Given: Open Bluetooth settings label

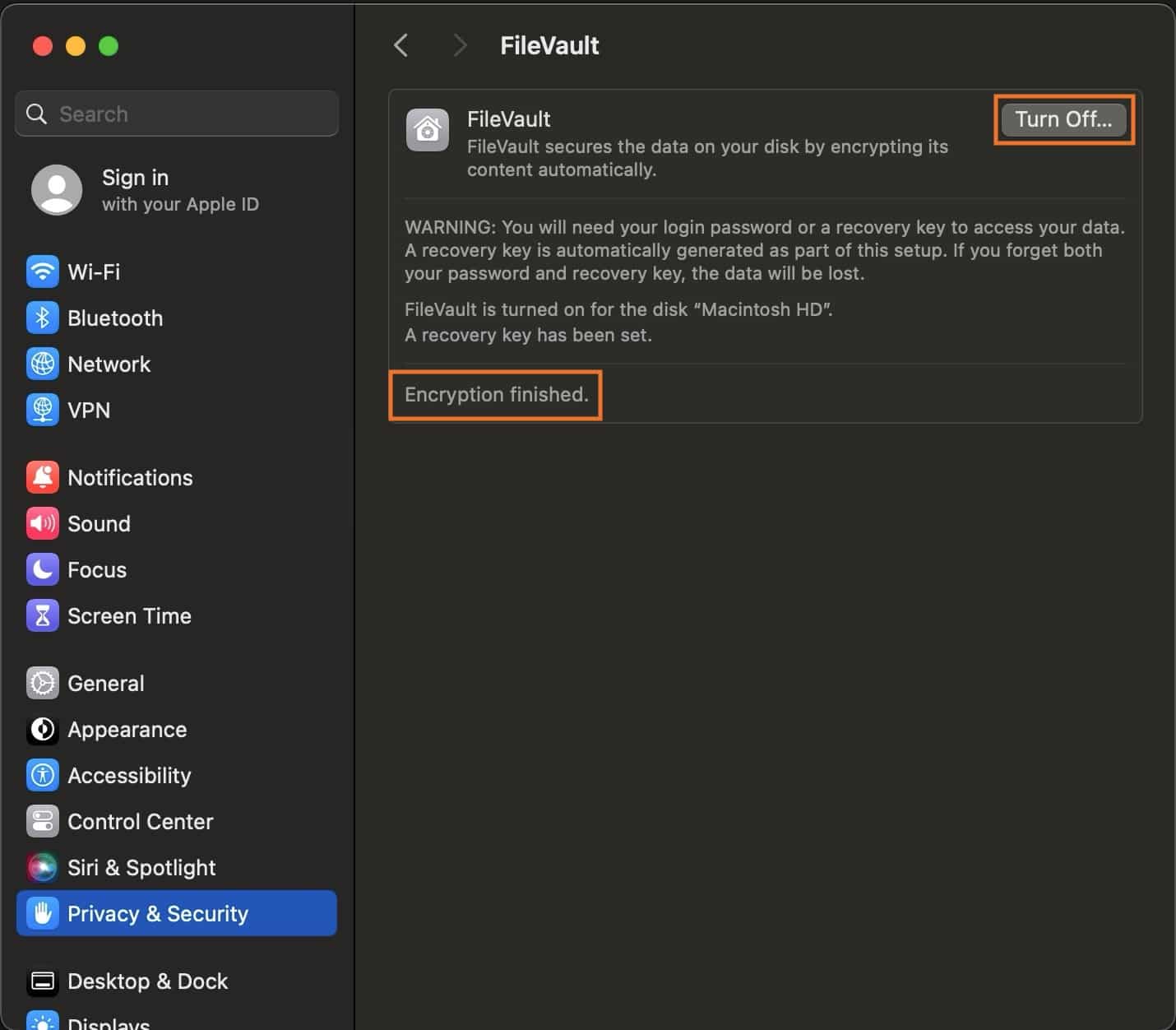Looking at the screenshot, I should tap(115, 318).
